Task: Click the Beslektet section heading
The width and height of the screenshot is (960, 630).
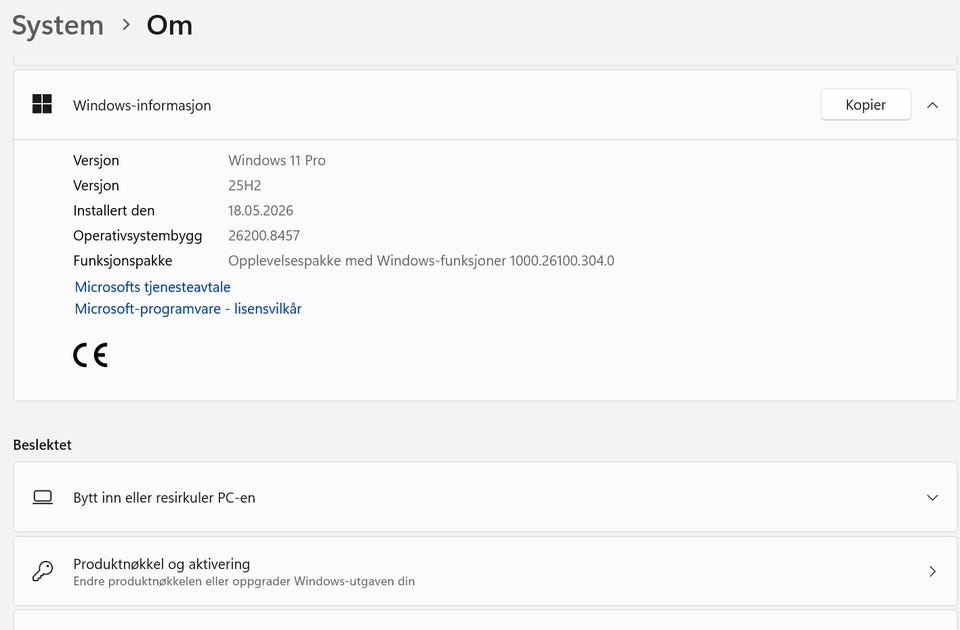Action: pyautogui.click(x=42, y=445)
